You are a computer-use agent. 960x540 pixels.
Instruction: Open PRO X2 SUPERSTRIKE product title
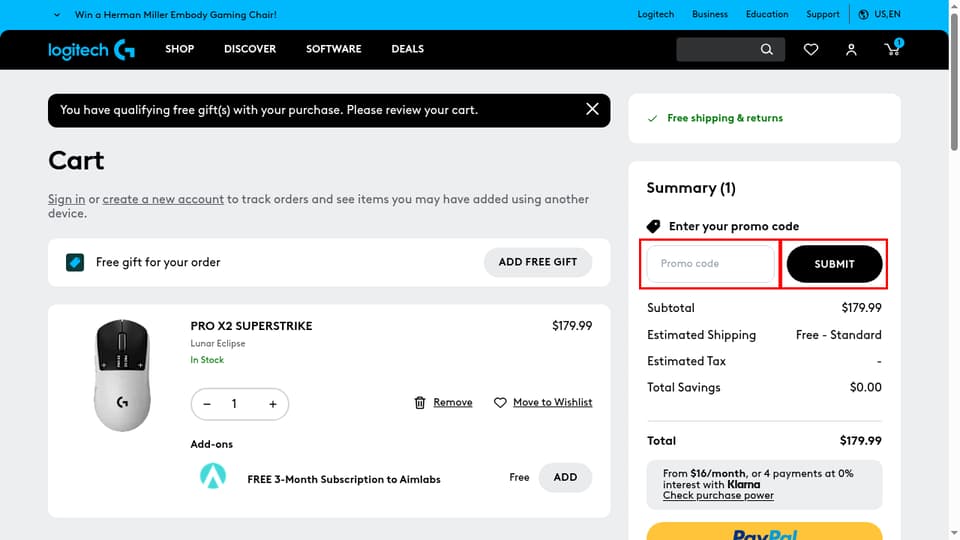point(251,326)
